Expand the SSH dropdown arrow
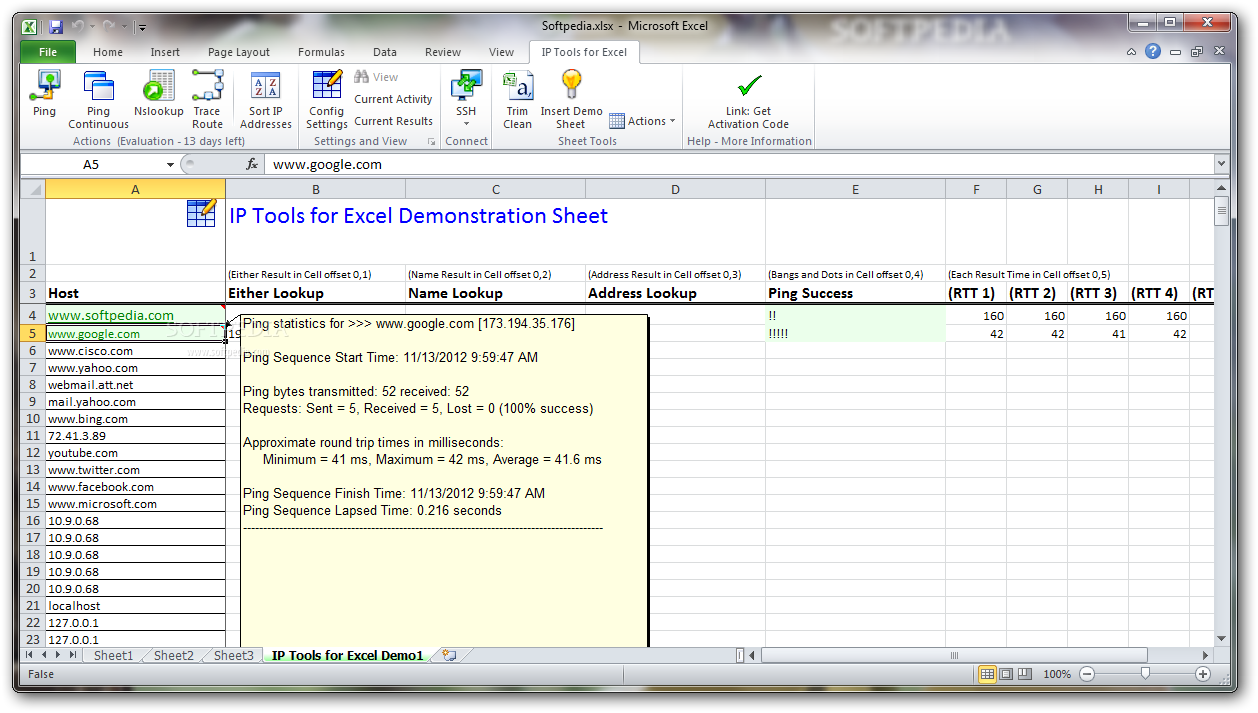The height and width of the screenshot is (713, 1258). 466,124
